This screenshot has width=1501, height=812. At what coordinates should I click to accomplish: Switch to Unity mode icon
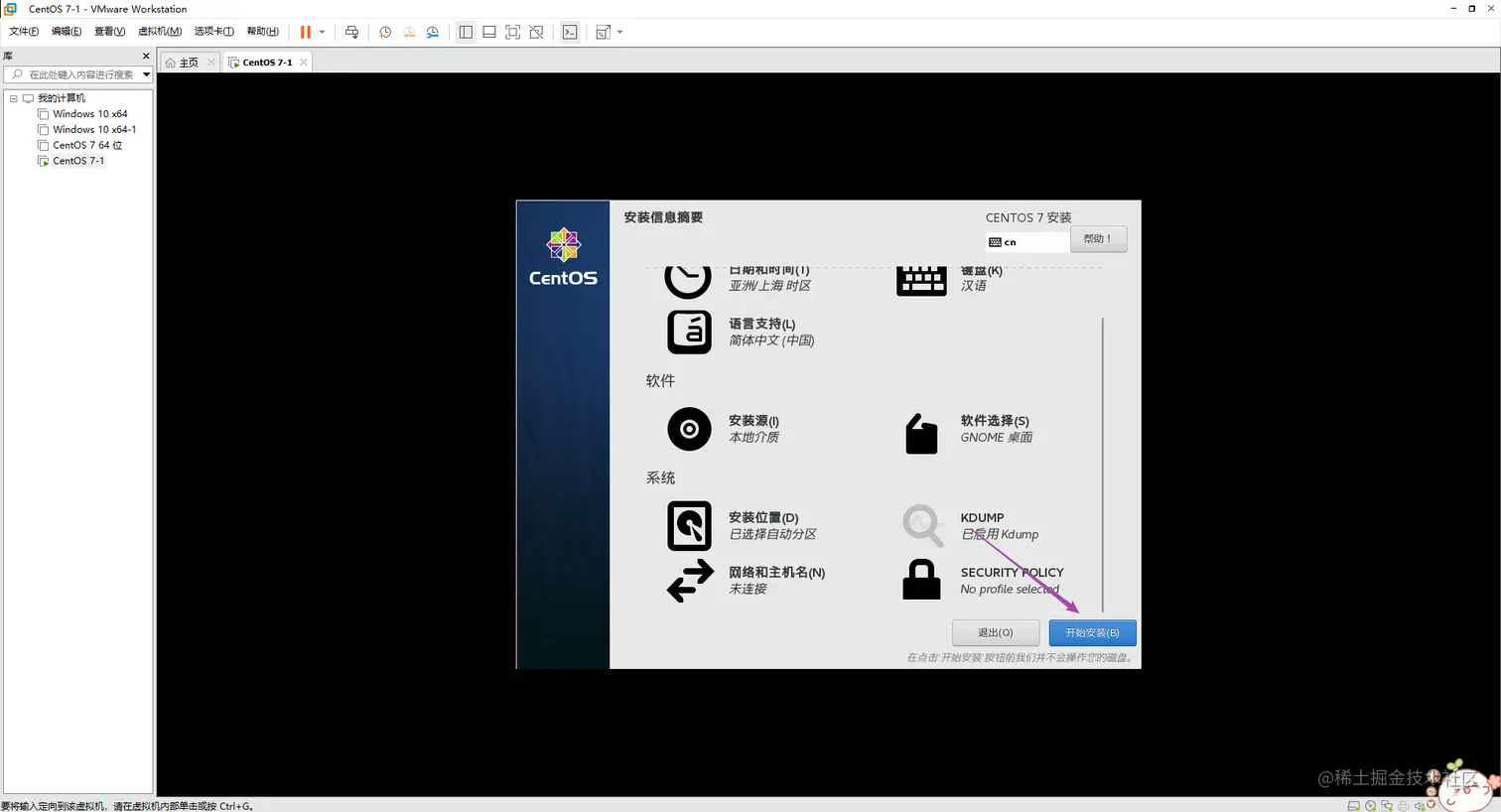(537, 32)
